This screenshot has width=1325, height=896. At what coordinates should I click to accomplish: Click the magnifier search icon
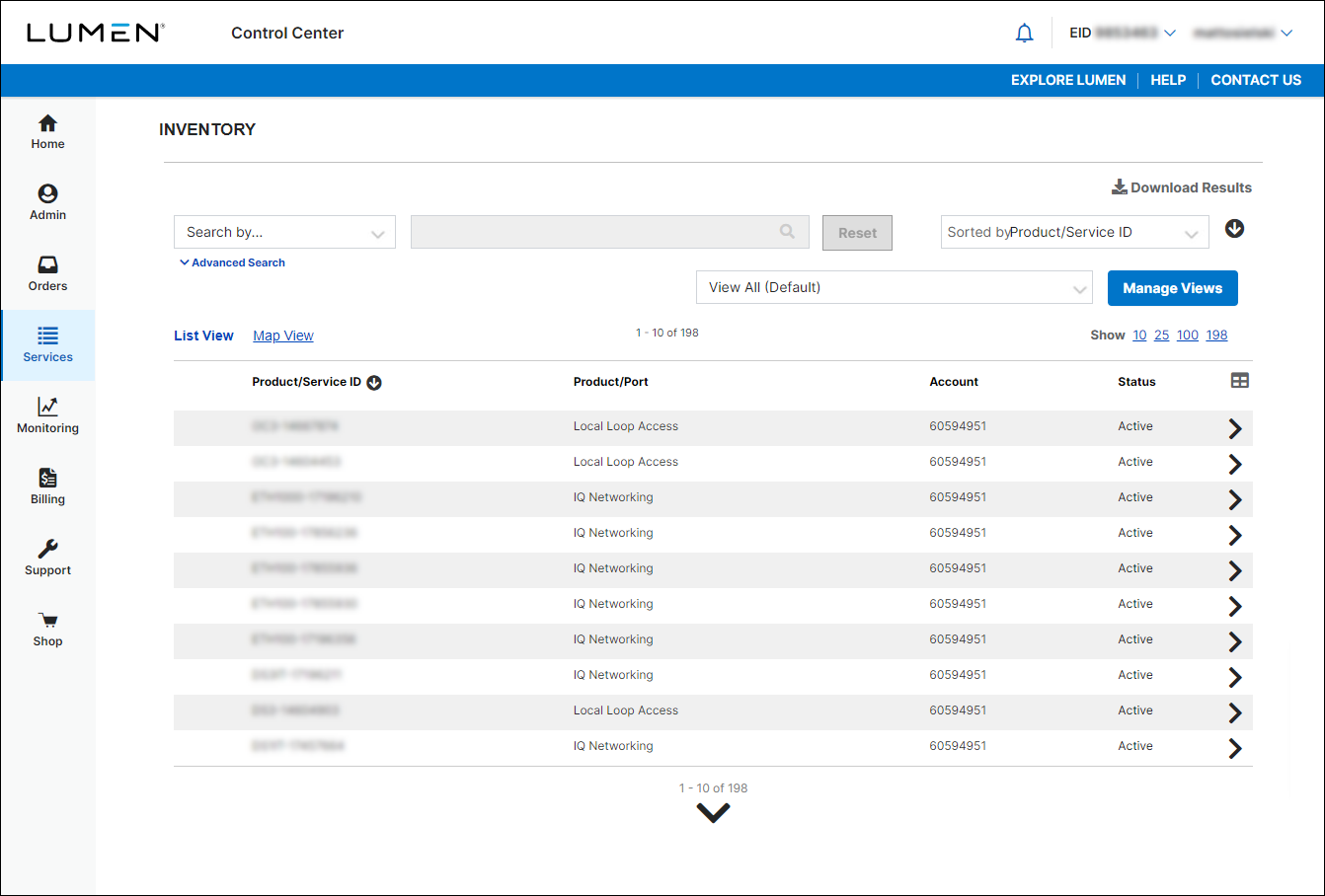click(787, 232)
